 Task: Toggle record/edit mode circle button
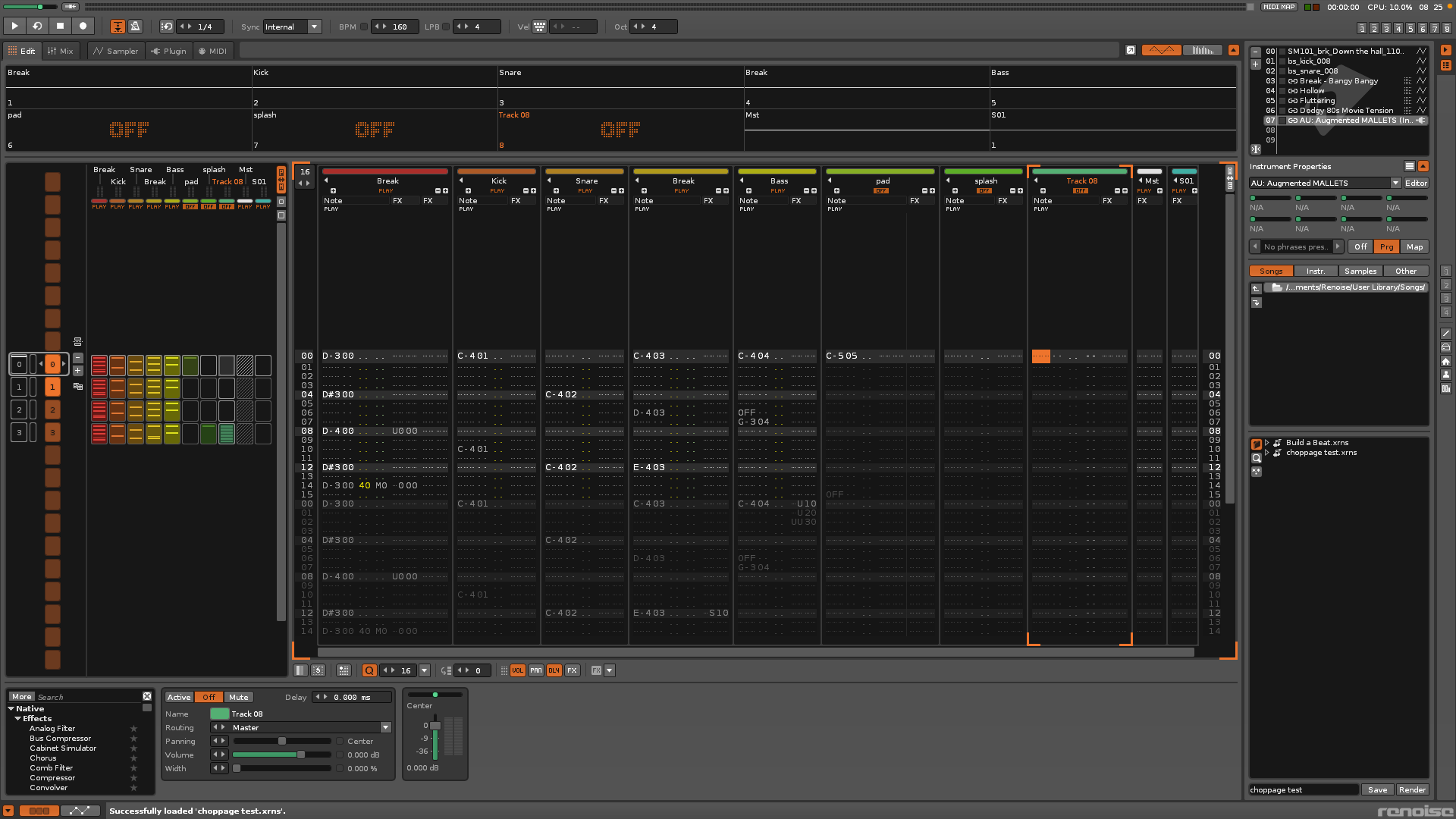point(83,26)
